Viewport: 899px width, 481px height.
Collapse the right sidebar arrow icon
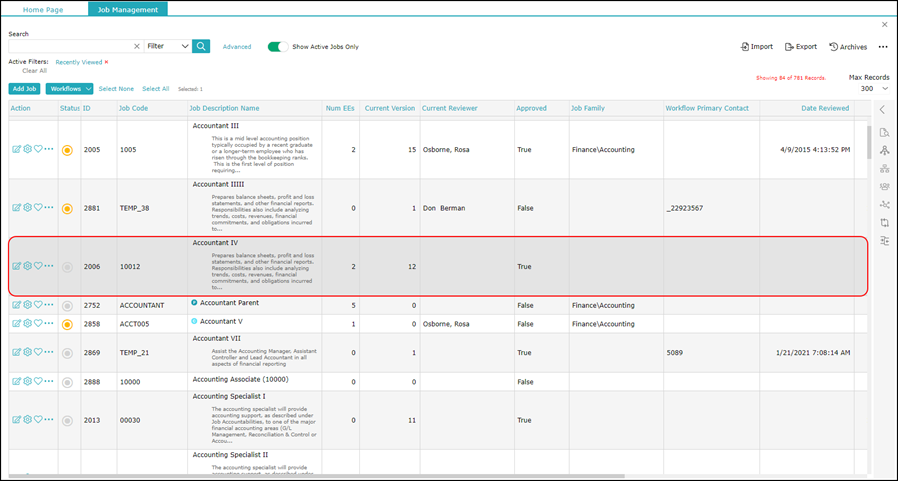coord(882,110)
